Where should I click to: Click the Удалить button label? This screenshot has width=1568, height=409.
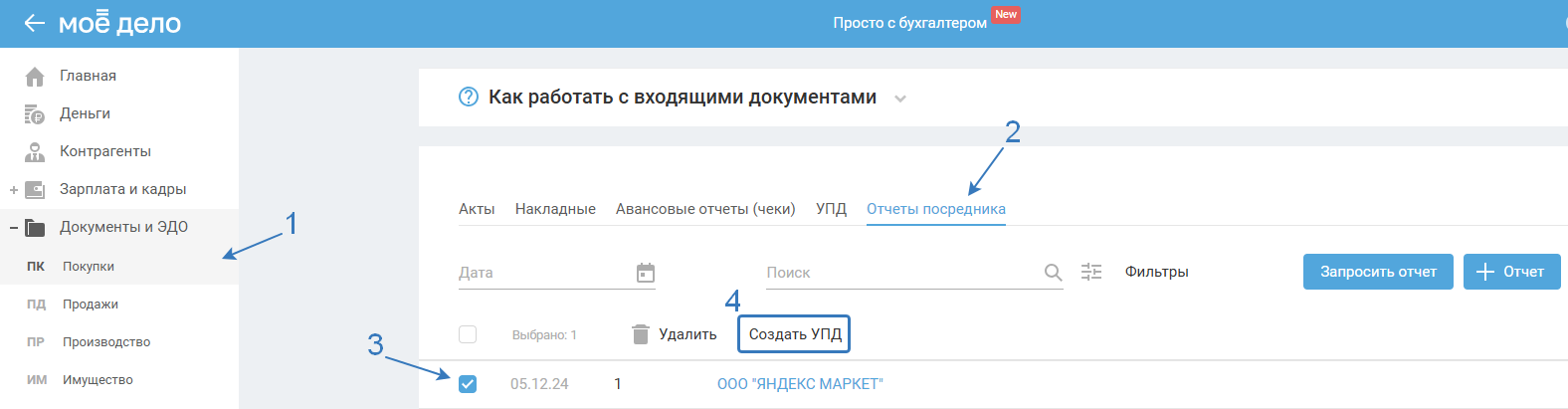pyautogui.click(x=687, y=334)
